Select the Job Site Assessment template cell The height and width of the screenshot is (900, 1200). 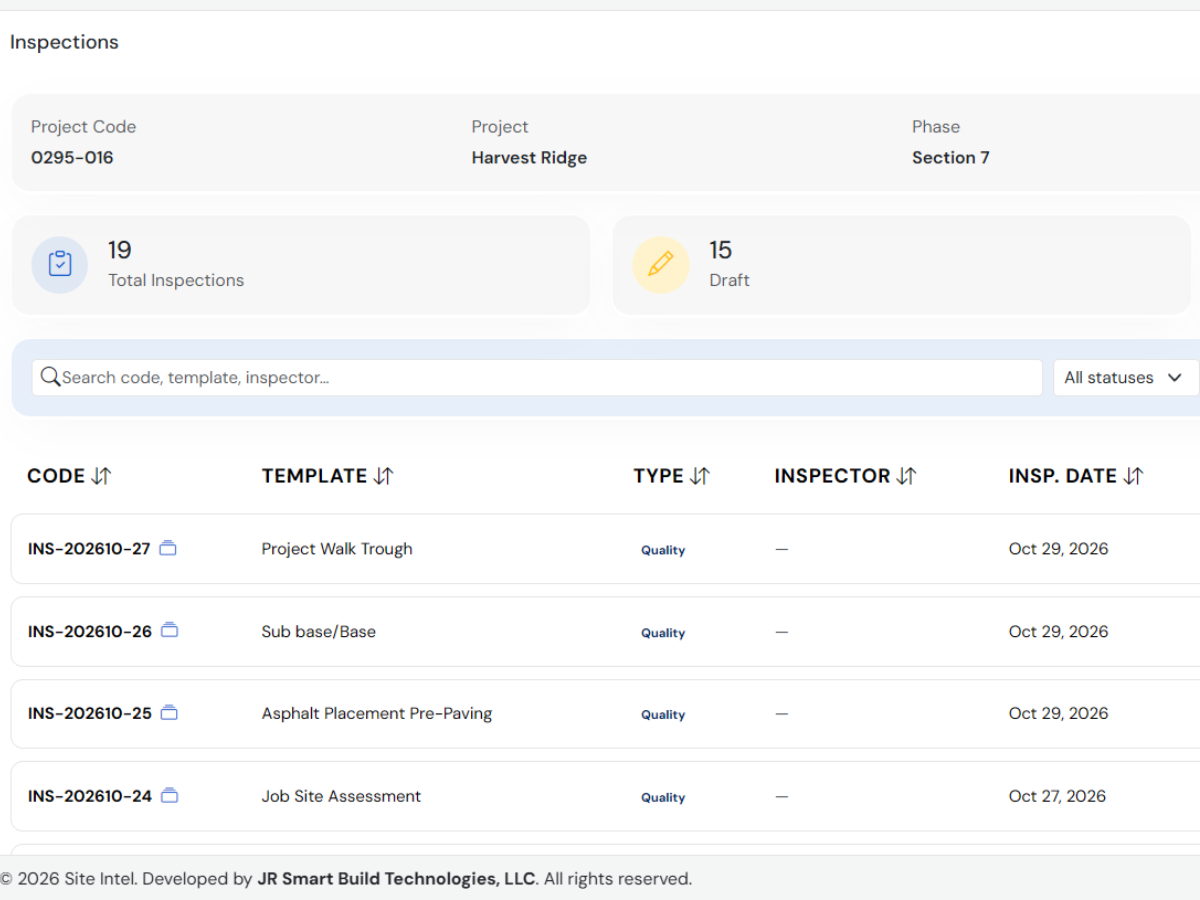click(341, 797)
